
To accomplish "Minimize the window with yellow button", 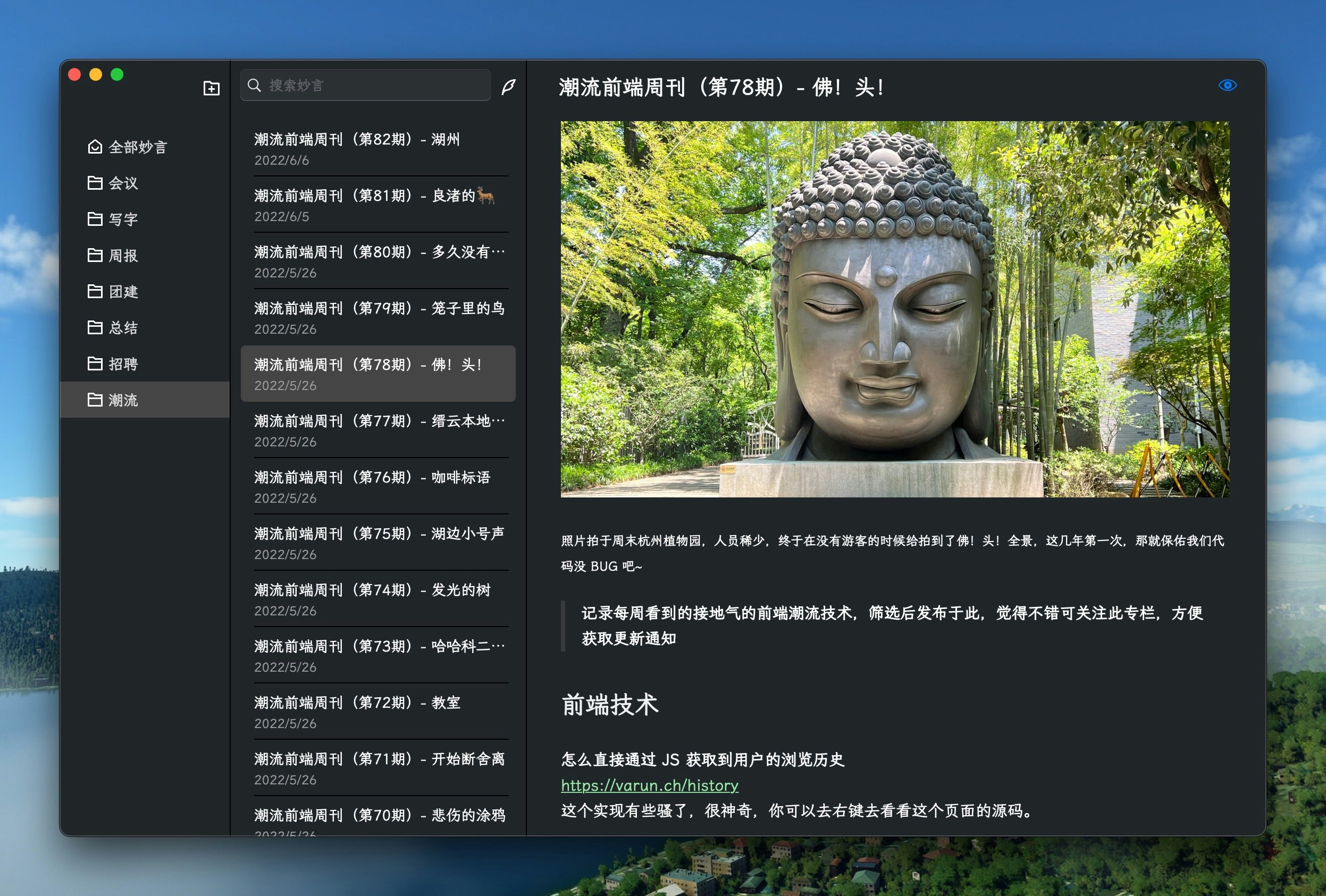I will 96,75.
